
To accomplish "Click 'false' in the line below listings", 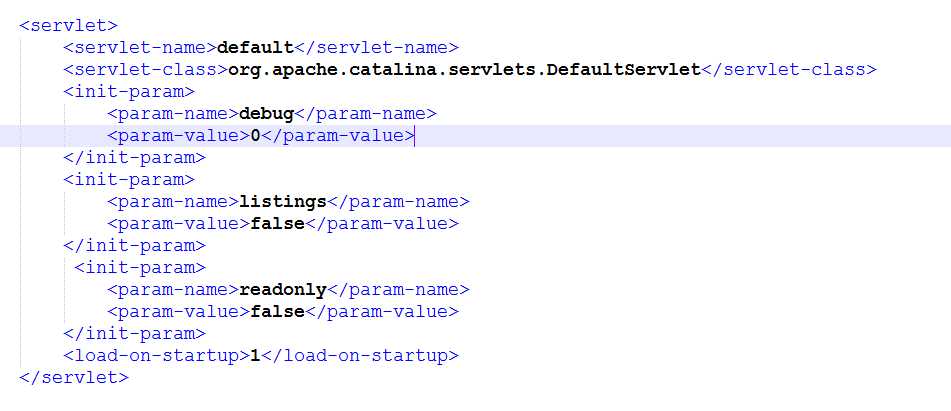I will point(278,224).
